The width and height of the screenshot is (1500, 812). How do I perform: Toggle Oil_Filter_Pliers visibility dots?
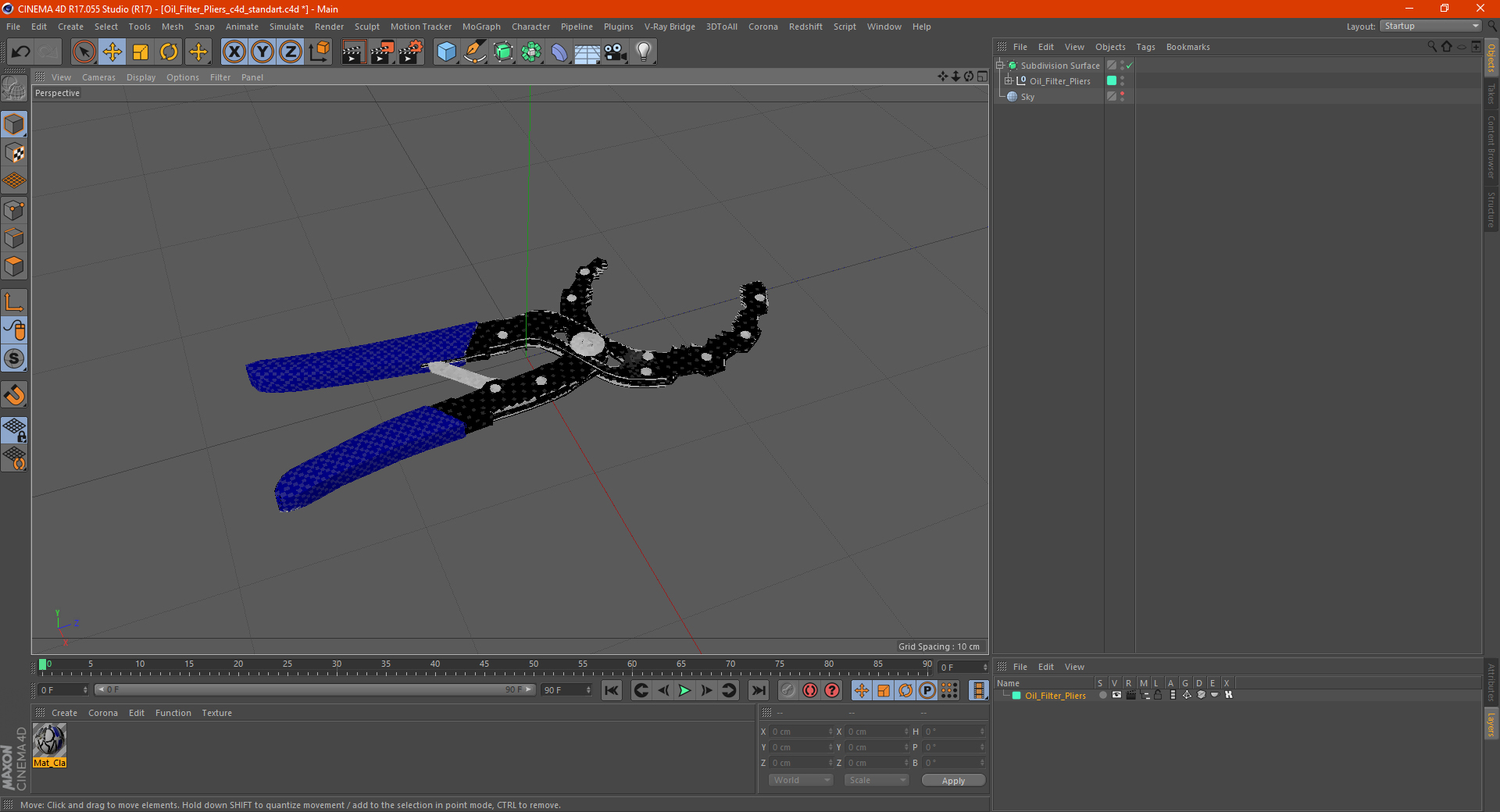1123,80
